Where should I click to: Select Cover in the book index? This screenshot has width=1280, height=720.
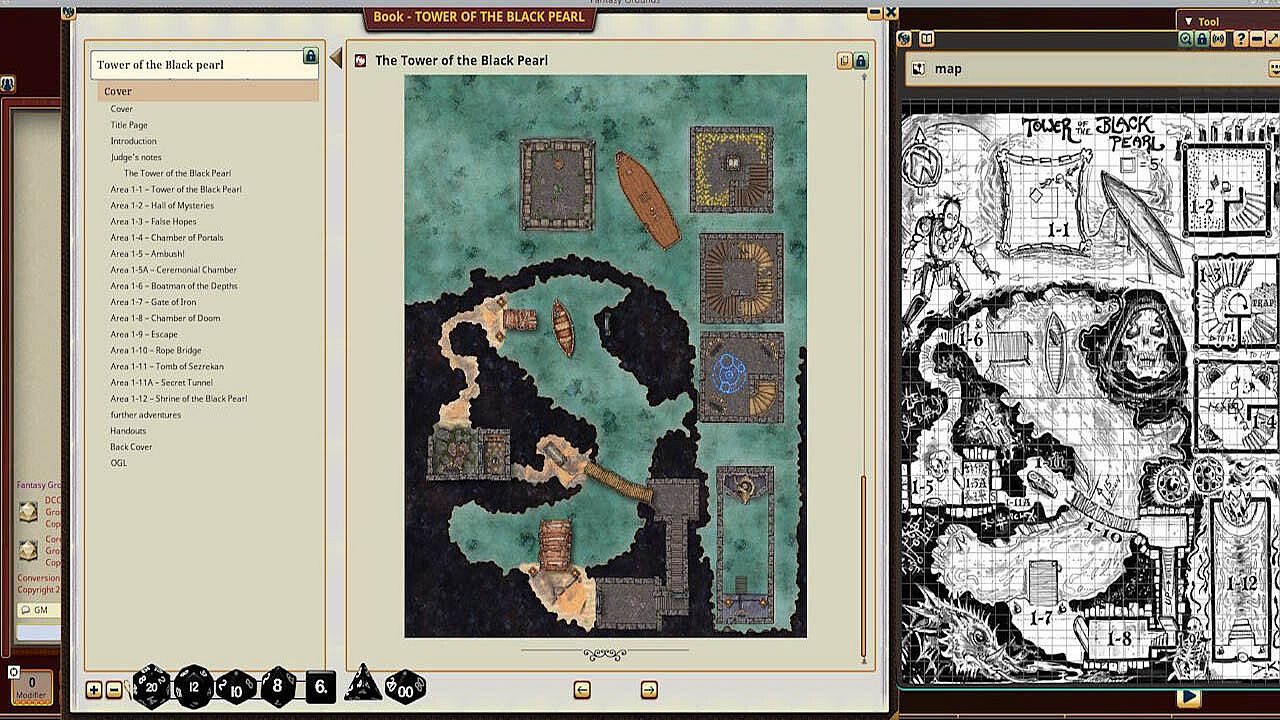pyautogui.click(x=208, y=92)
